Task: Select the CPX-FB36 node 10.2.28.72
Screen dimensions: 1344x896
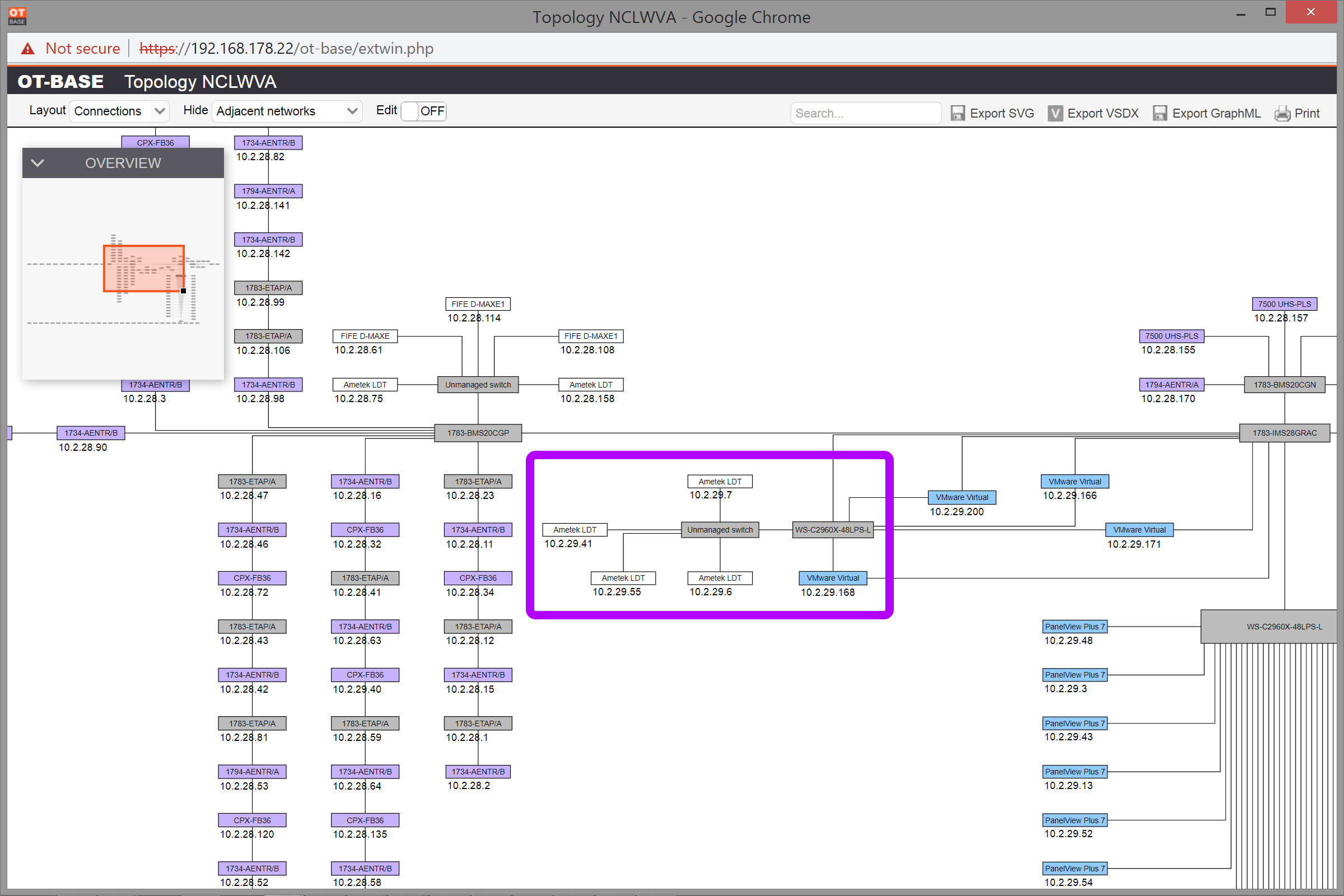Action: (x=252, y=578)
